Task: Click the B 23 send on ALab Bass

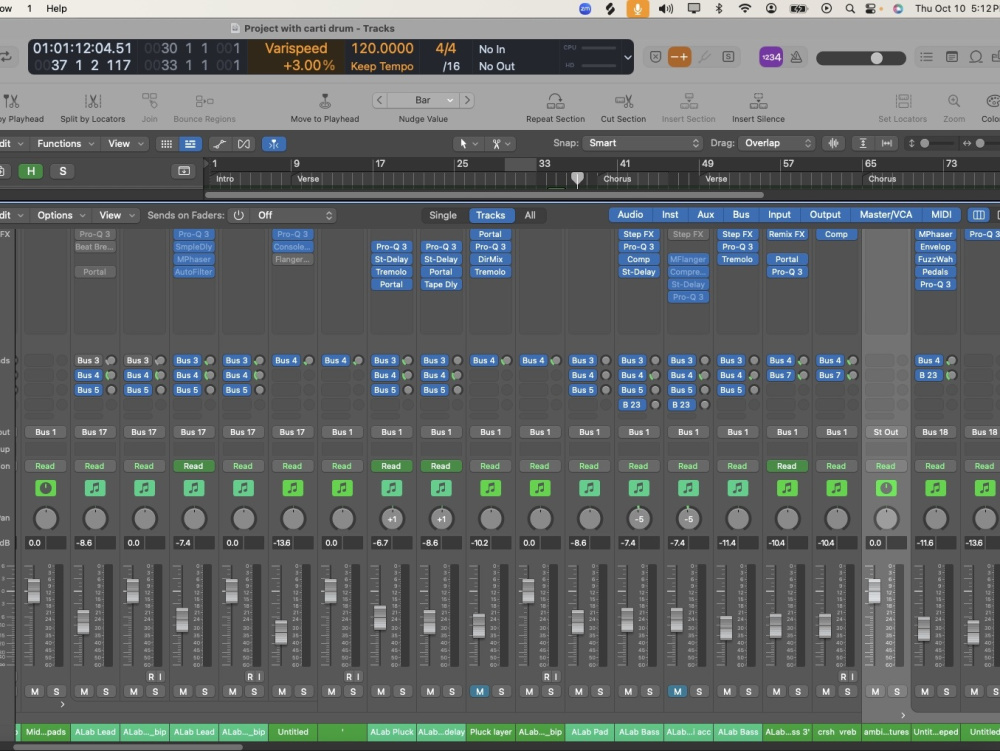Action: [x=631, y=405]
